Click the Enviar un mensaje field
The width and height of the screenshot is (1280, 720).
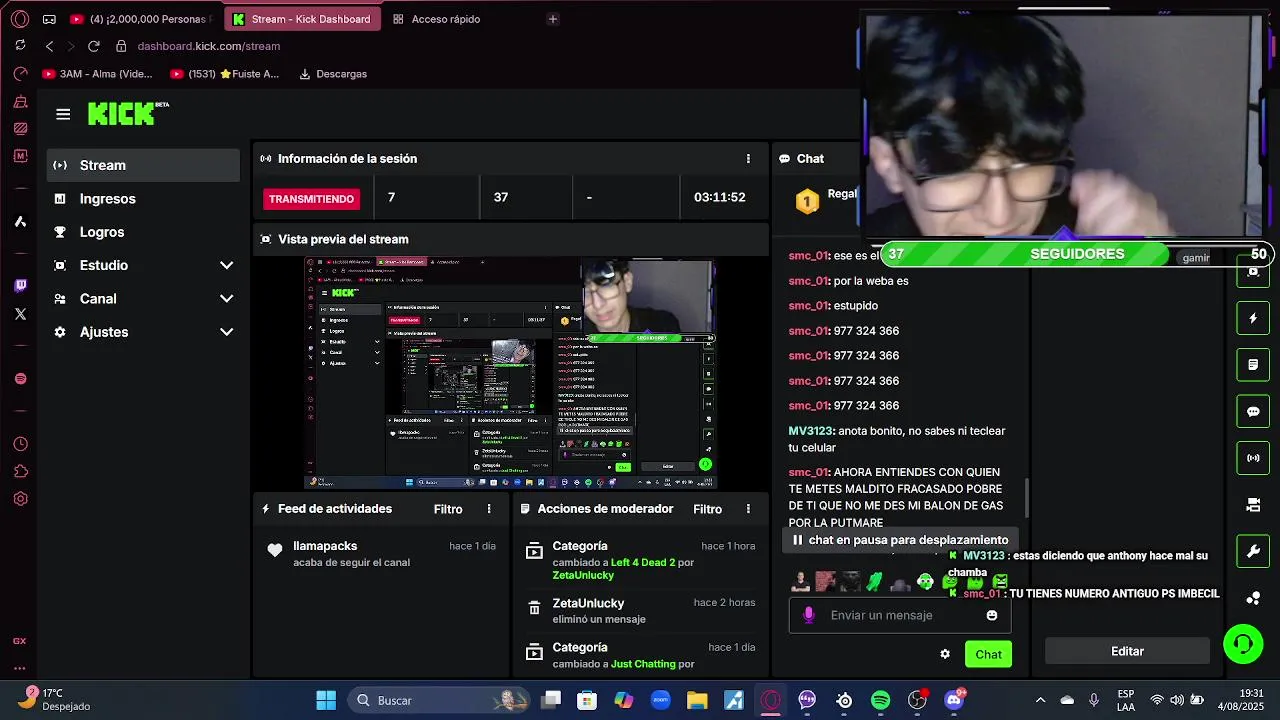900,615
